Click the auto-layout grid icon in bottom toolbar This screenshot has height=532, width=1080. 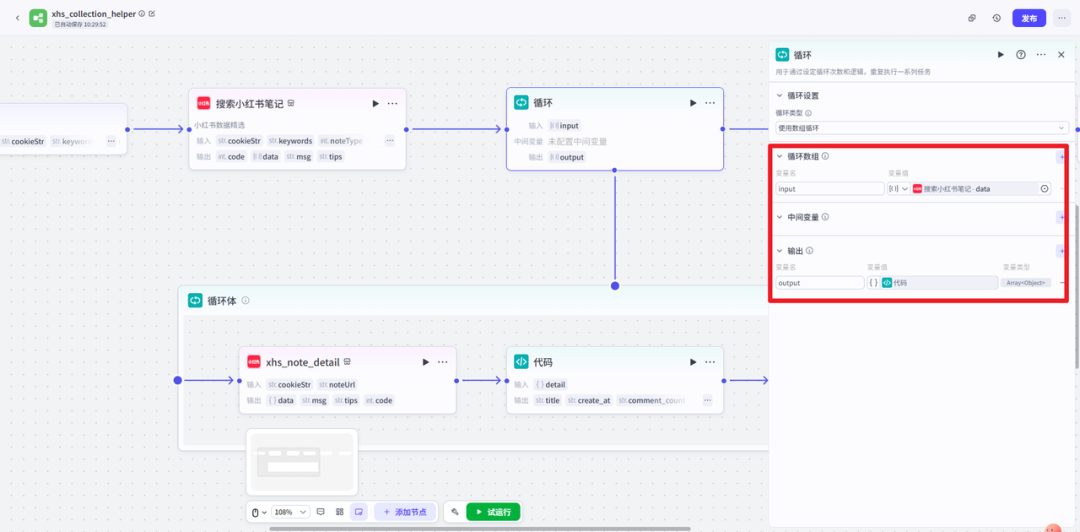[x=340, y=512]
